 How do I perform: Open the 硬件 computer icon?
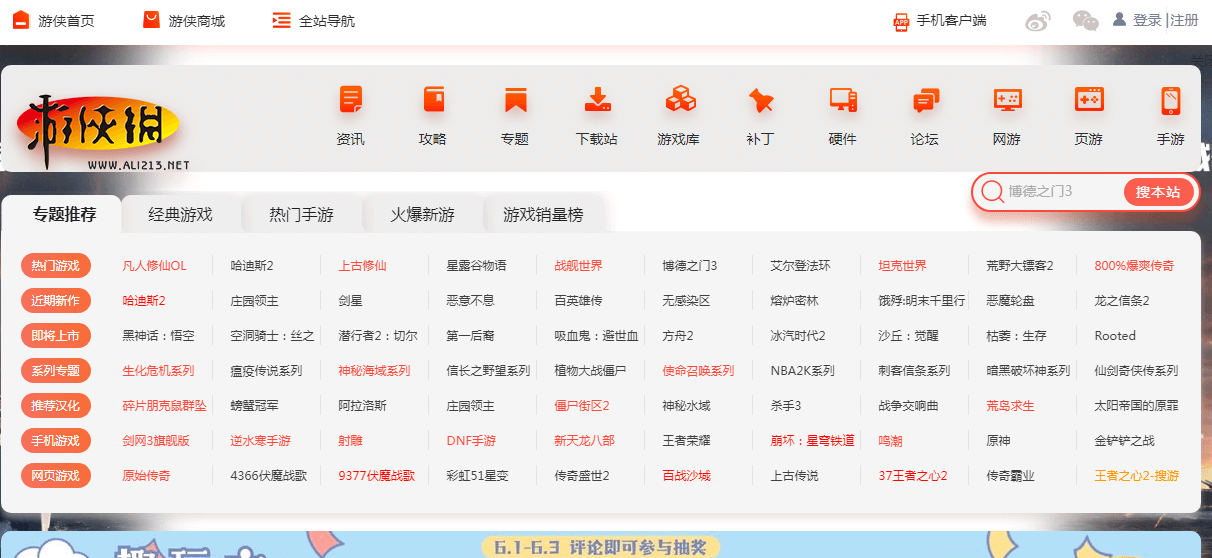843,100
